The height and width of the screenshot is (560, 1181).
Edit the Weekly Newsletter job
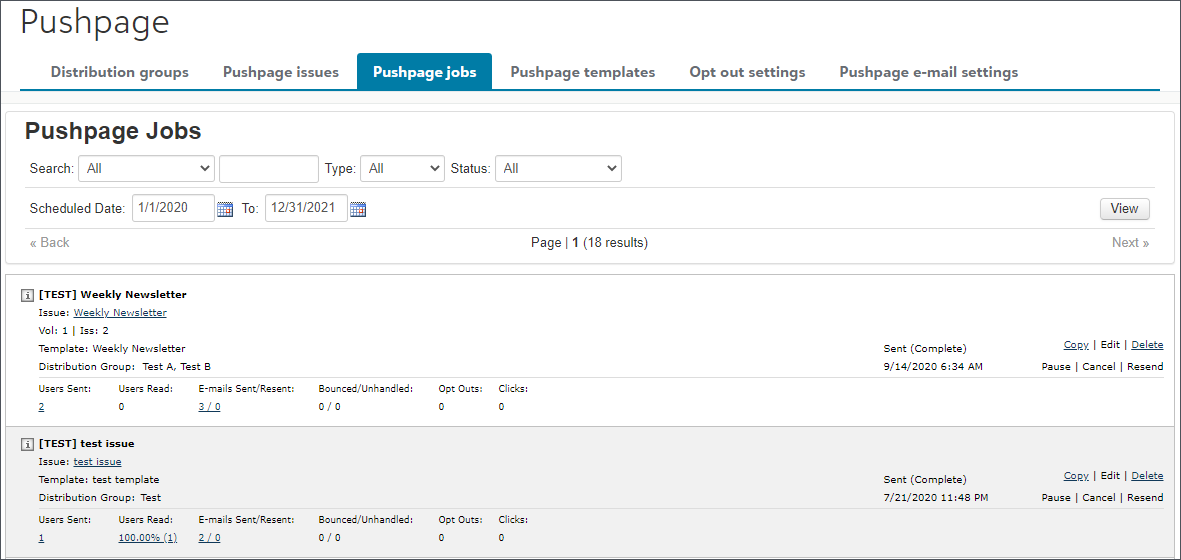tap(1110, 345)
